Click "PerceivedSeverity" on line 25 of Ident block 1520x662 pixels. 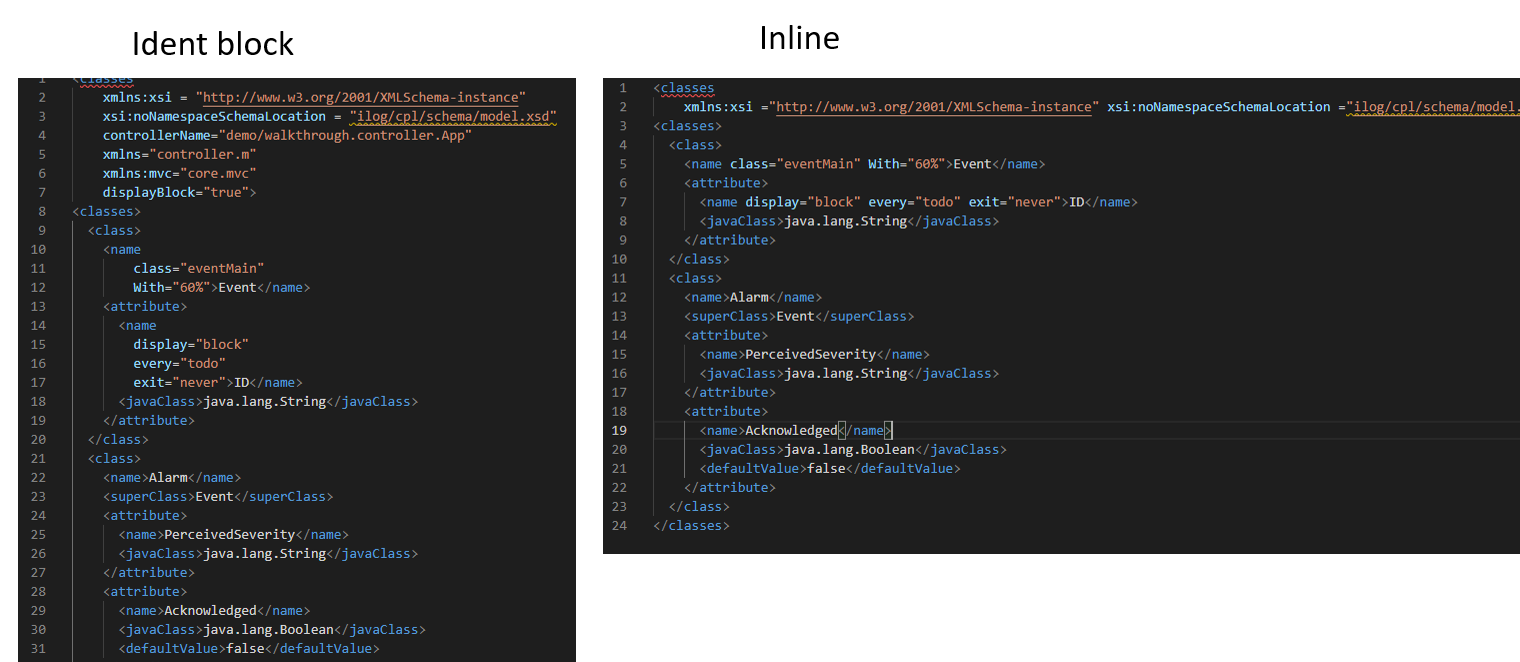coord(230,534)
